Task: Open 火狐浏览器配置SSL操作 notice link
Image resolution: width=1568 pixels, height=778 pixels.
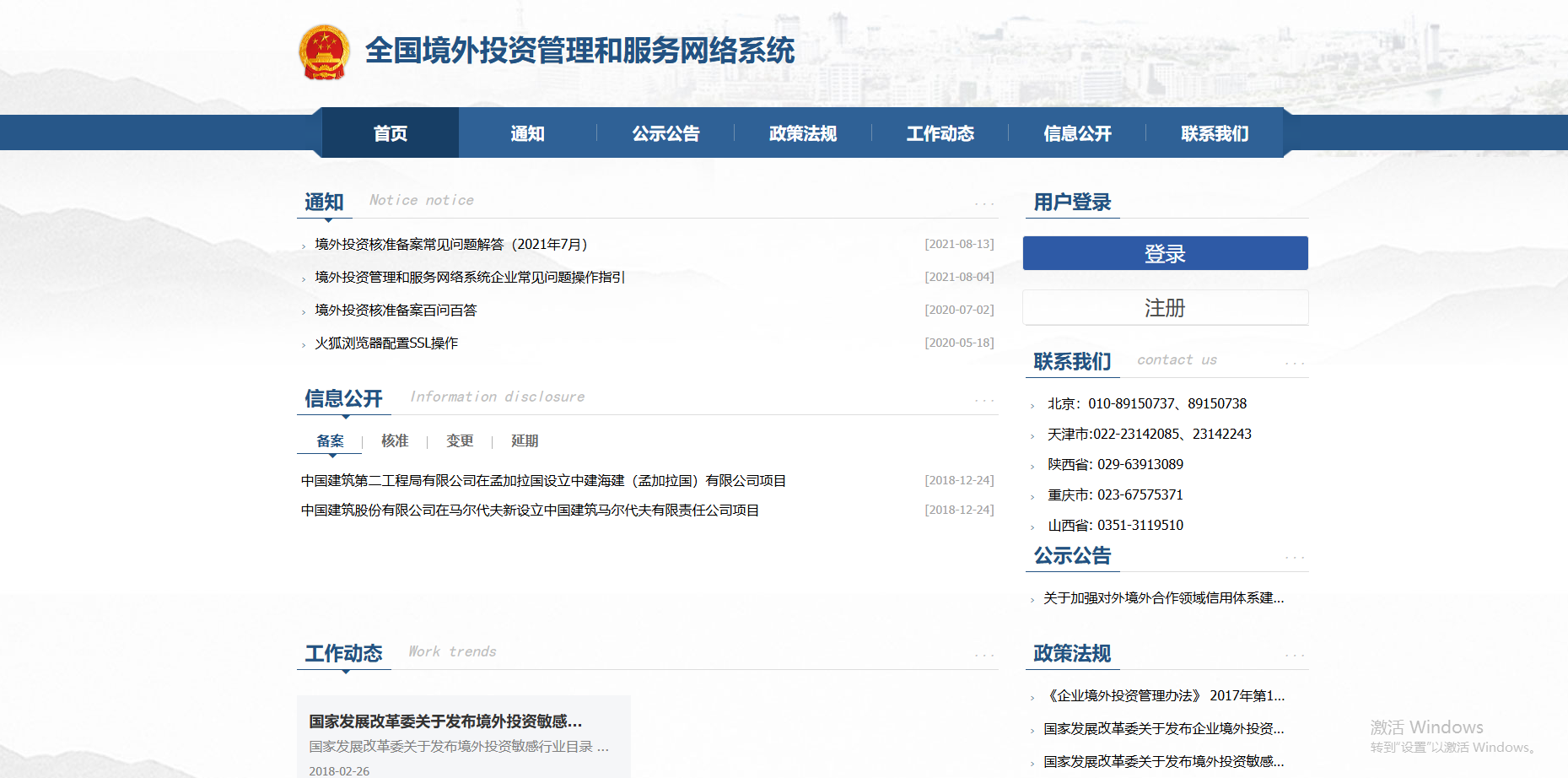Action: 386,343
